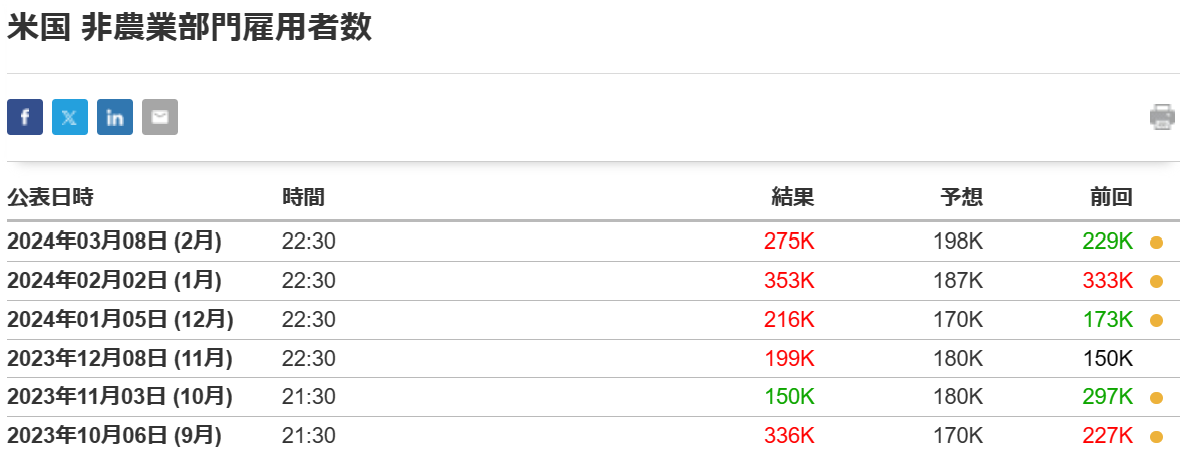Share page on LinkedIn
This screenshot has width=1180, height=476.
pyautogui.click(x=115, y=117)
